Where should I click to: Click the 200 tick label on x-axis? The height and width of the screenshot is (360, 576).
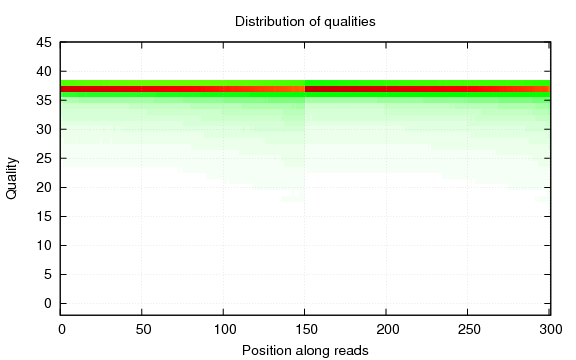(x=388, y=330)
